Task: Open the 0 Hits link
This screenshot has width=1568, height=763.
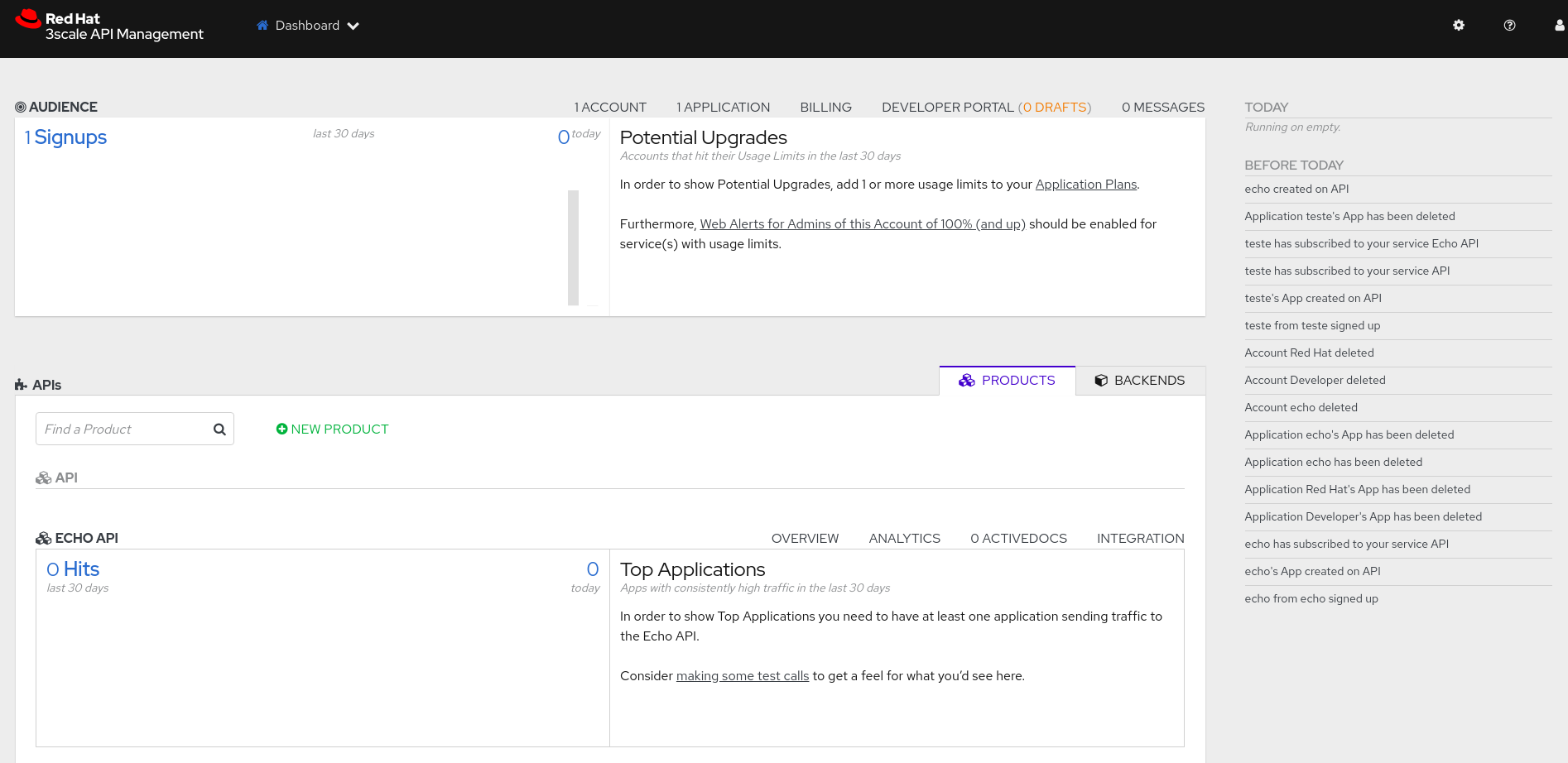Action: click(73, 569)
